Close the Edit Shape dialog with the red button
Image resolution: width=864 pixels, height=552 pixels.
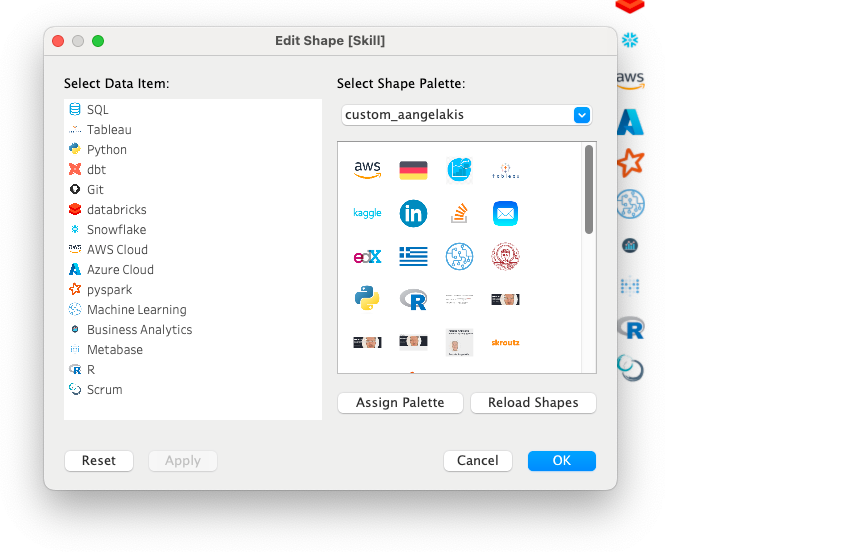(x=58, y=41)
